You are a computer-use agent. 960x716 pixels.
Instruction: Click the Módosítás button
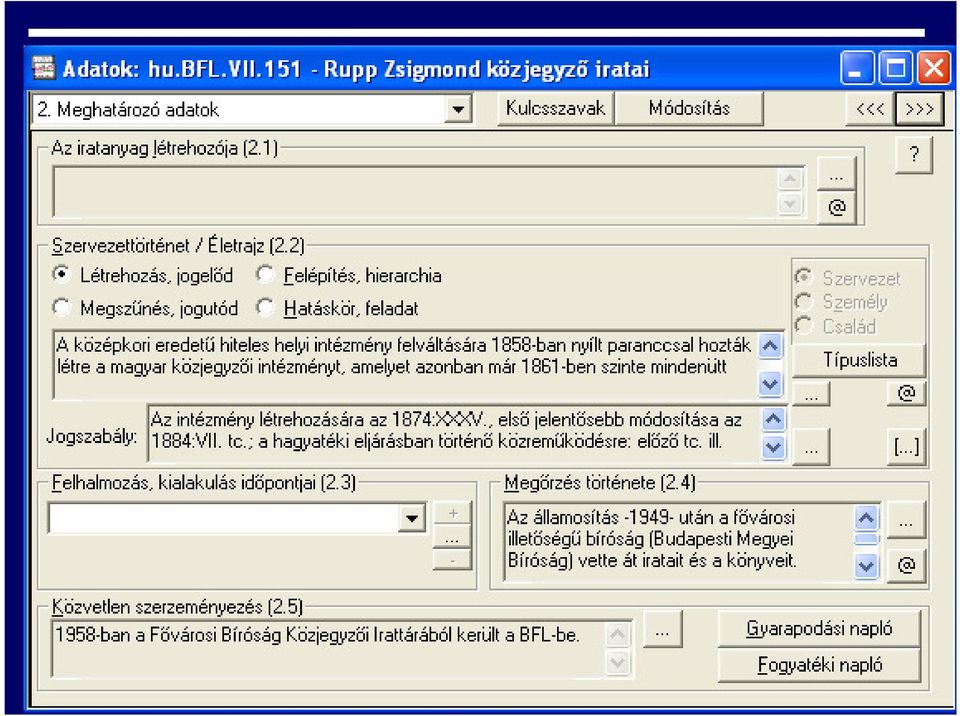(x=689, y=108)
